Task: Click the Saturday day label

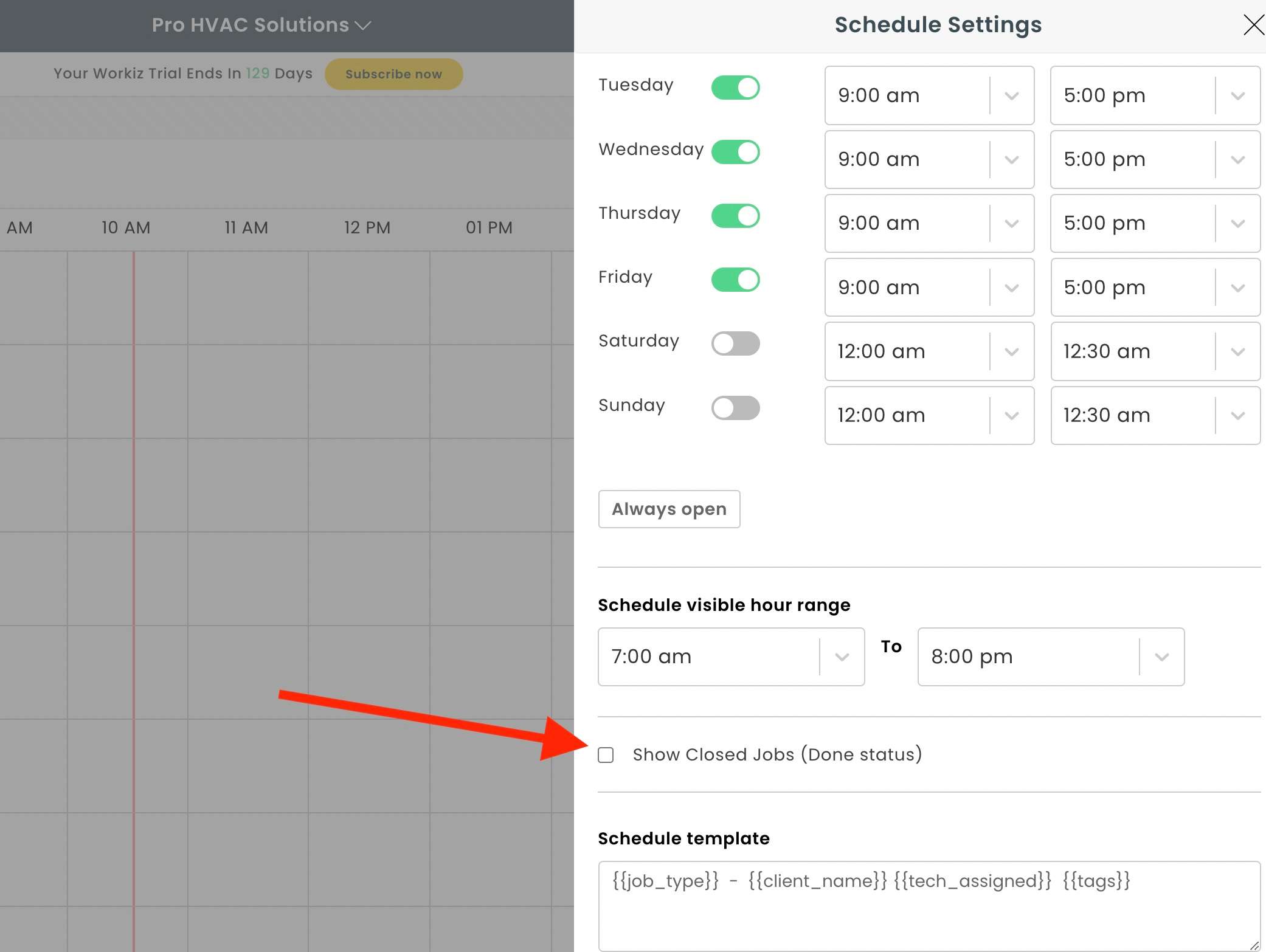Action: [x=638, y=341]
